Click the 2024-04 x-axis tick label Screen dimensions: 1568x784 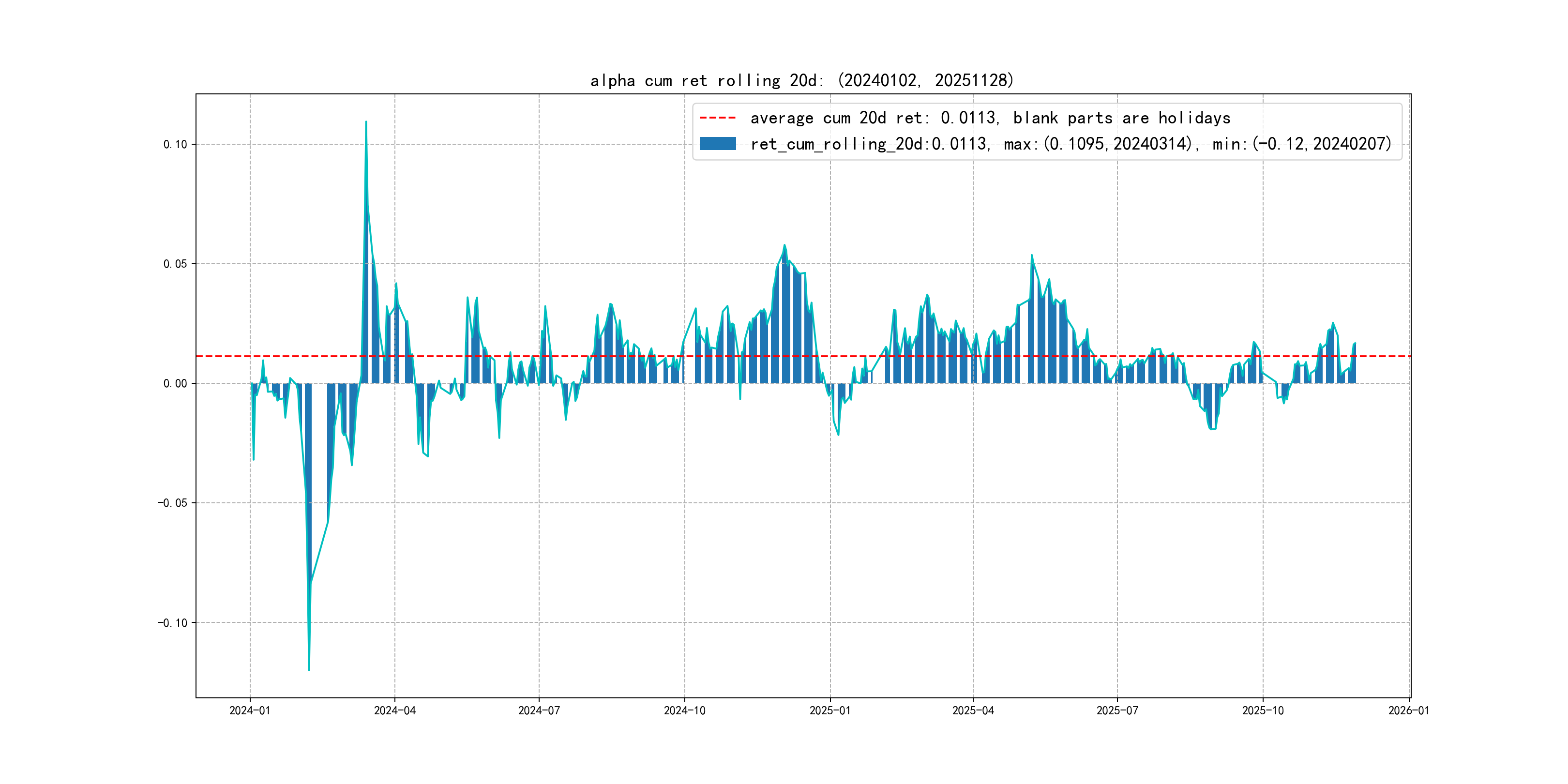tap(394, 710)
